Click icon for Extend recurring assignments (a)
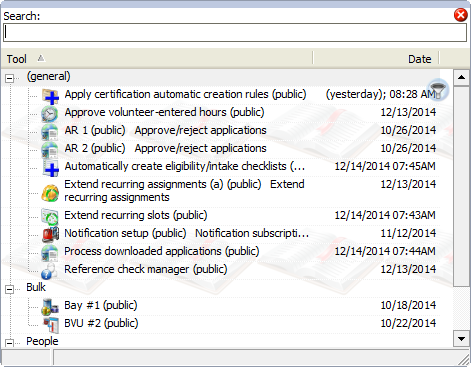The width and height of the screenshot is (471, 367). 50,193
